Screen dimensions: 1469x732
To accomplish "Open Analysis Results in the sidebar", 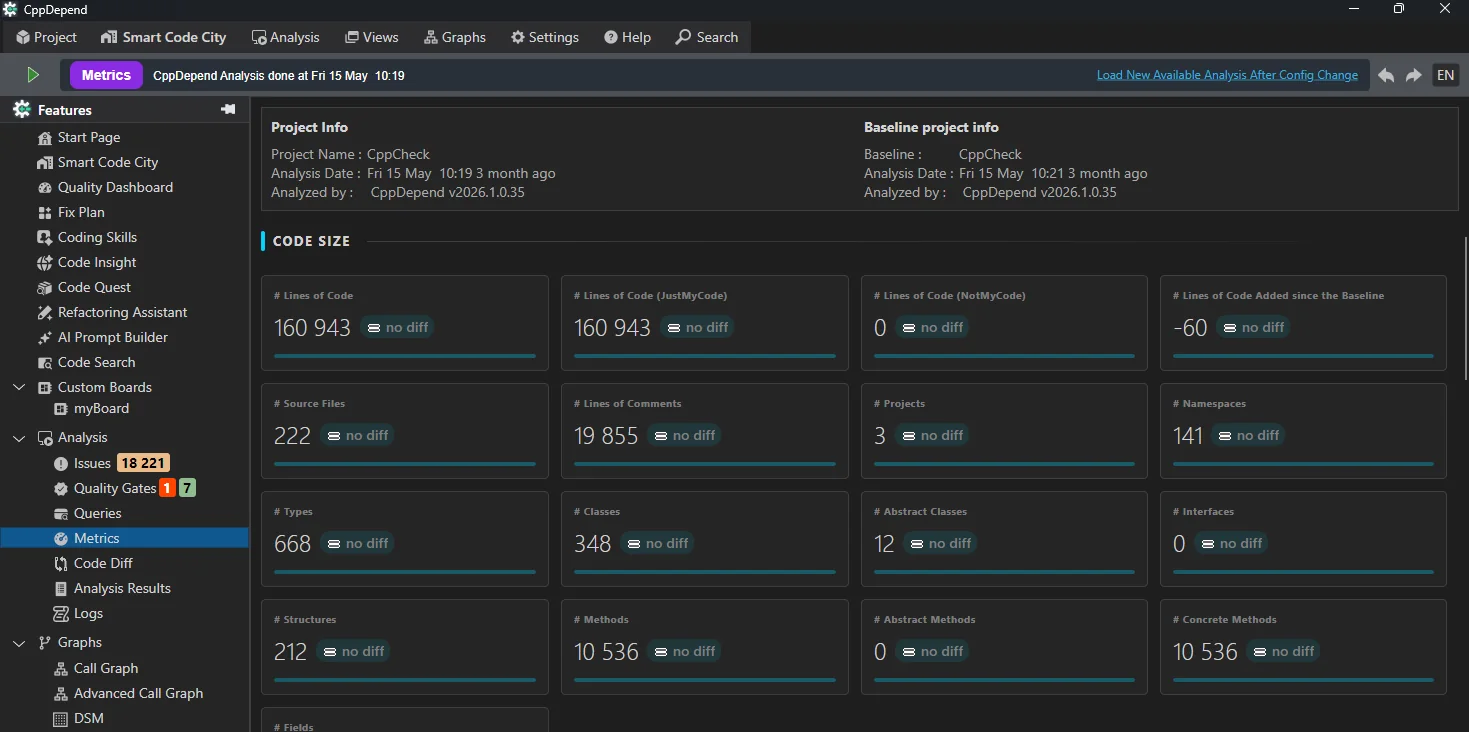I will (122, 588).
